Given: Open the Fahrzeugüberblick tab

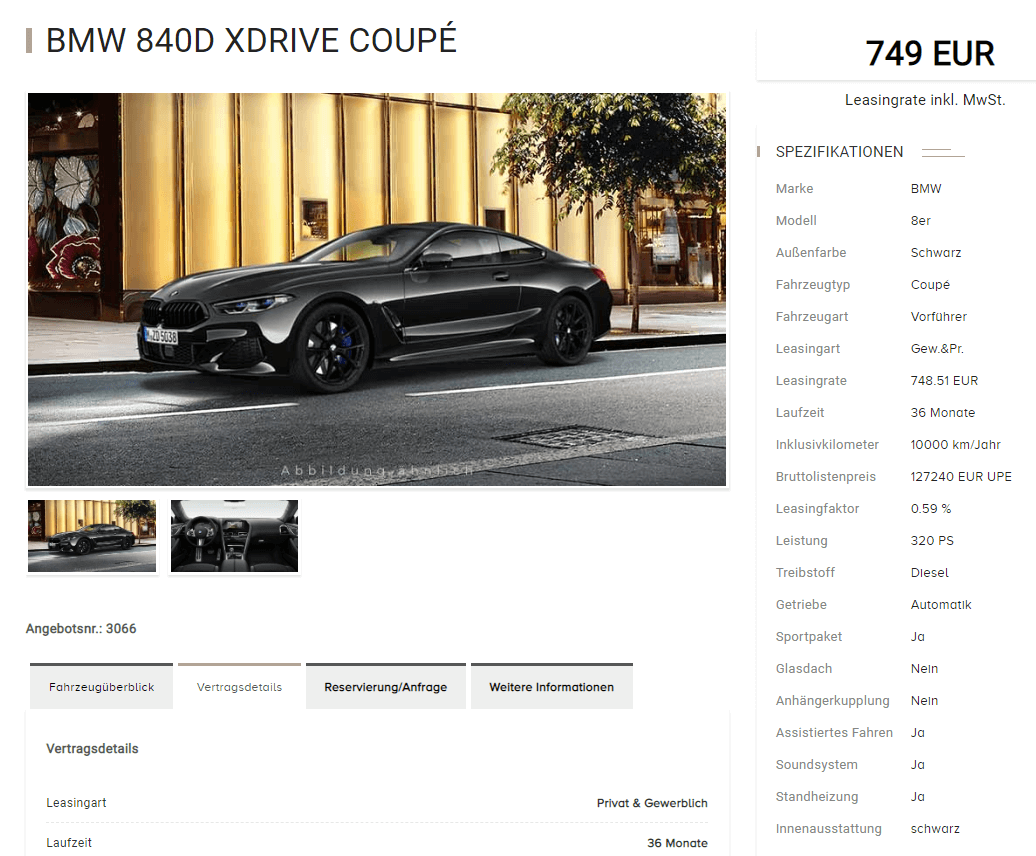Looking at the screenshot, I should click(x=101, y=686).
